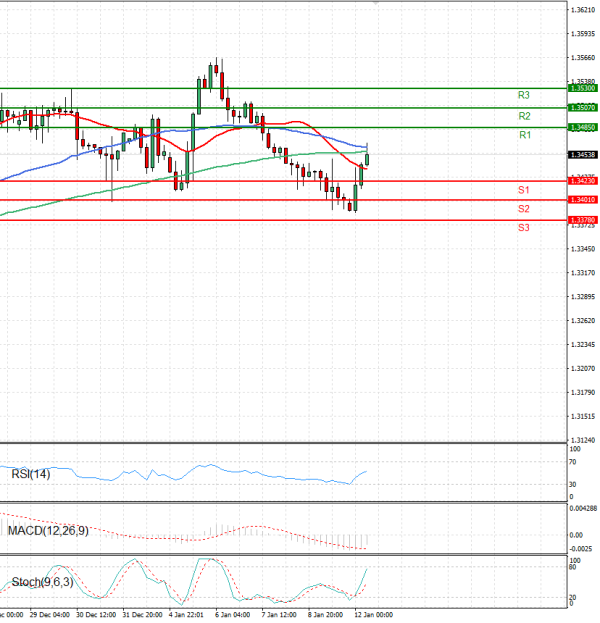The width and height of the screenshot is (600, 623).
Task: Click the 1.33780 red price tag
Action: 582,219
